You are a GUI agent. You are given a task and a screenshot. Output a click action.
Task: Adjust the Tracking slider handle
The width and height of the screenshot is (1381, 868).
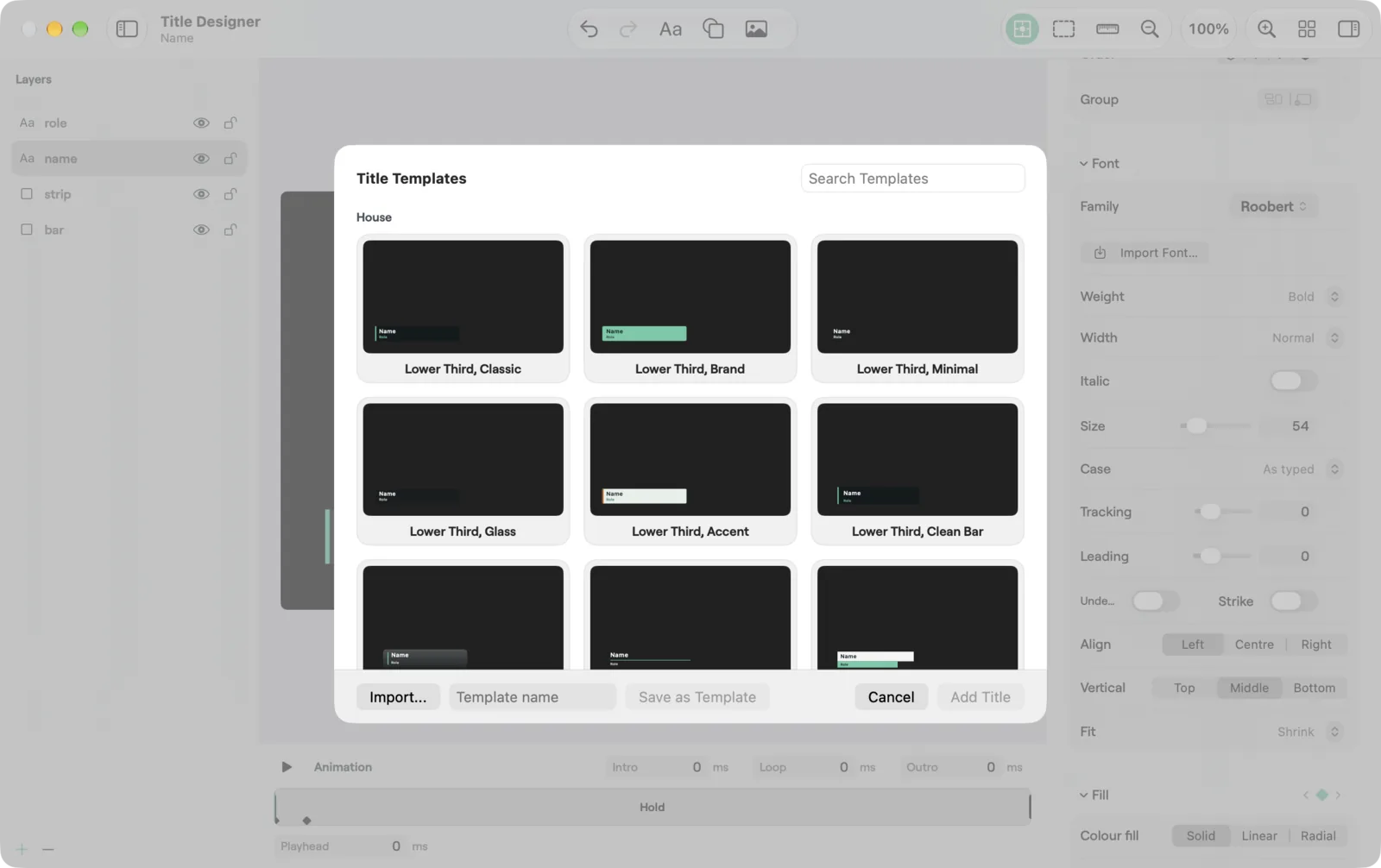click(x=1211, y=512)
